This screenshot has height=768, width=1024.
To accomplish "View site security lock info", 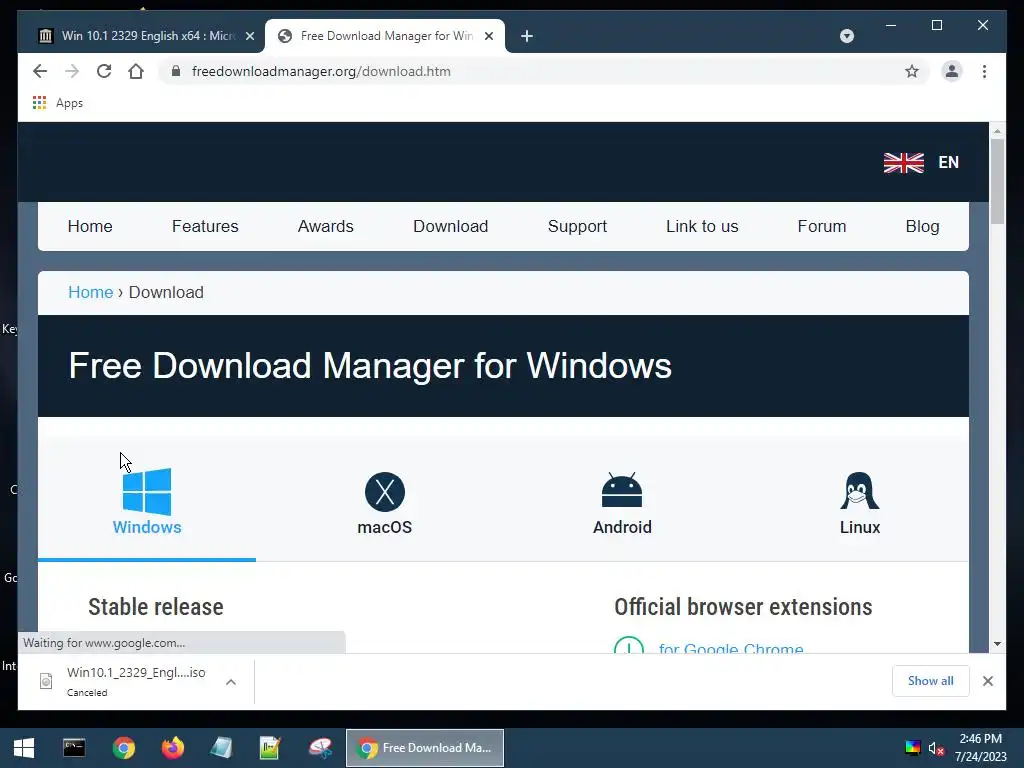I will tap(176, 71).
